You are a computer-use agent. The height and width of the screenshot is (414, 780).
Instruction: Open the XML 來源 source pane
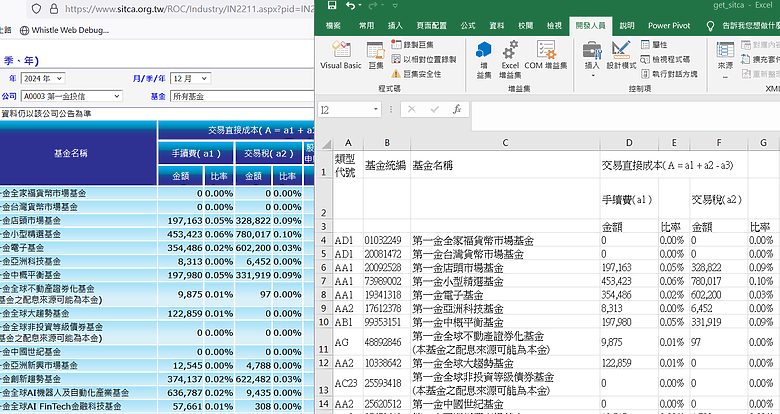click(725, 60)
